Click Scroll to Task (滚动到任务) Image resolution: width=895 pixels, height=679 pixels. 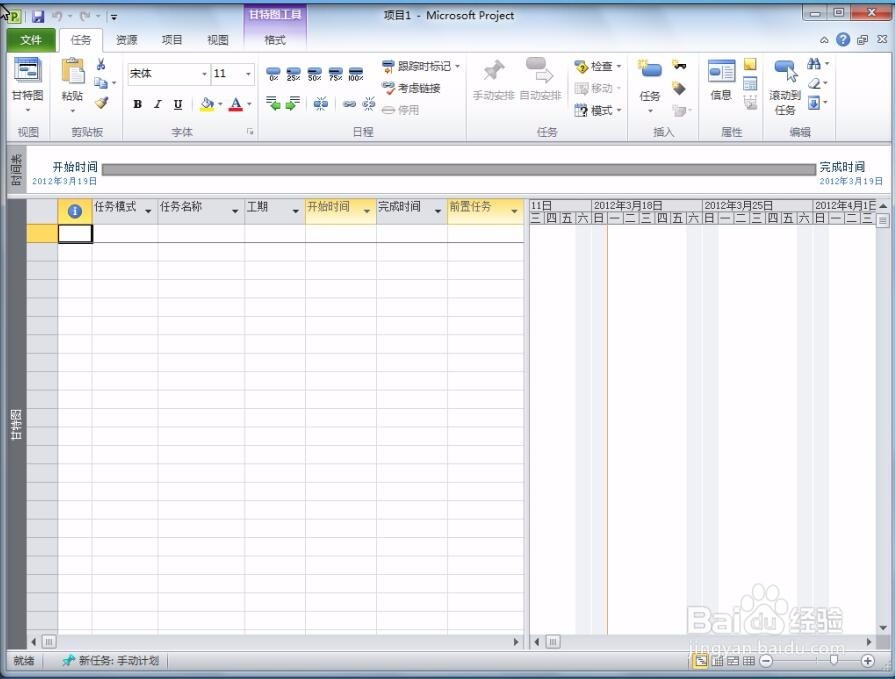click(785, 87)
